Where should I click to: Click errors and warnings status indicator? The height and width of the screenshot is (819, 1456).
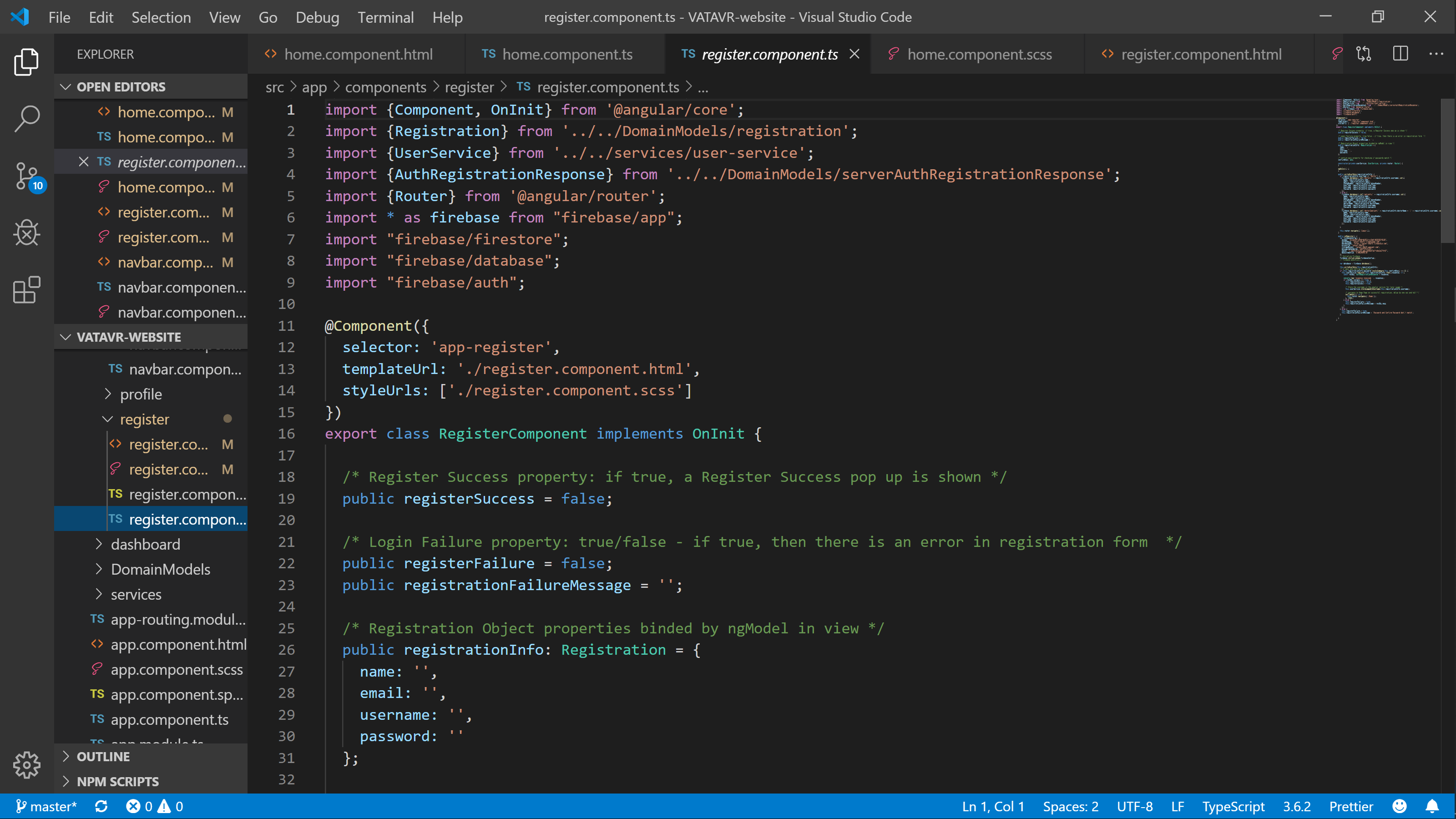[x=154, y=807]
